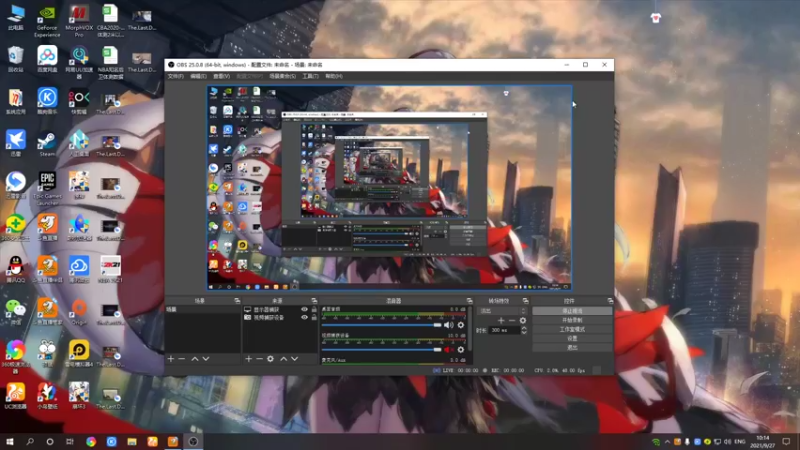Open the Windows notification center in the taskbar
Screen dimensions: 800x450
coord(786,442)
